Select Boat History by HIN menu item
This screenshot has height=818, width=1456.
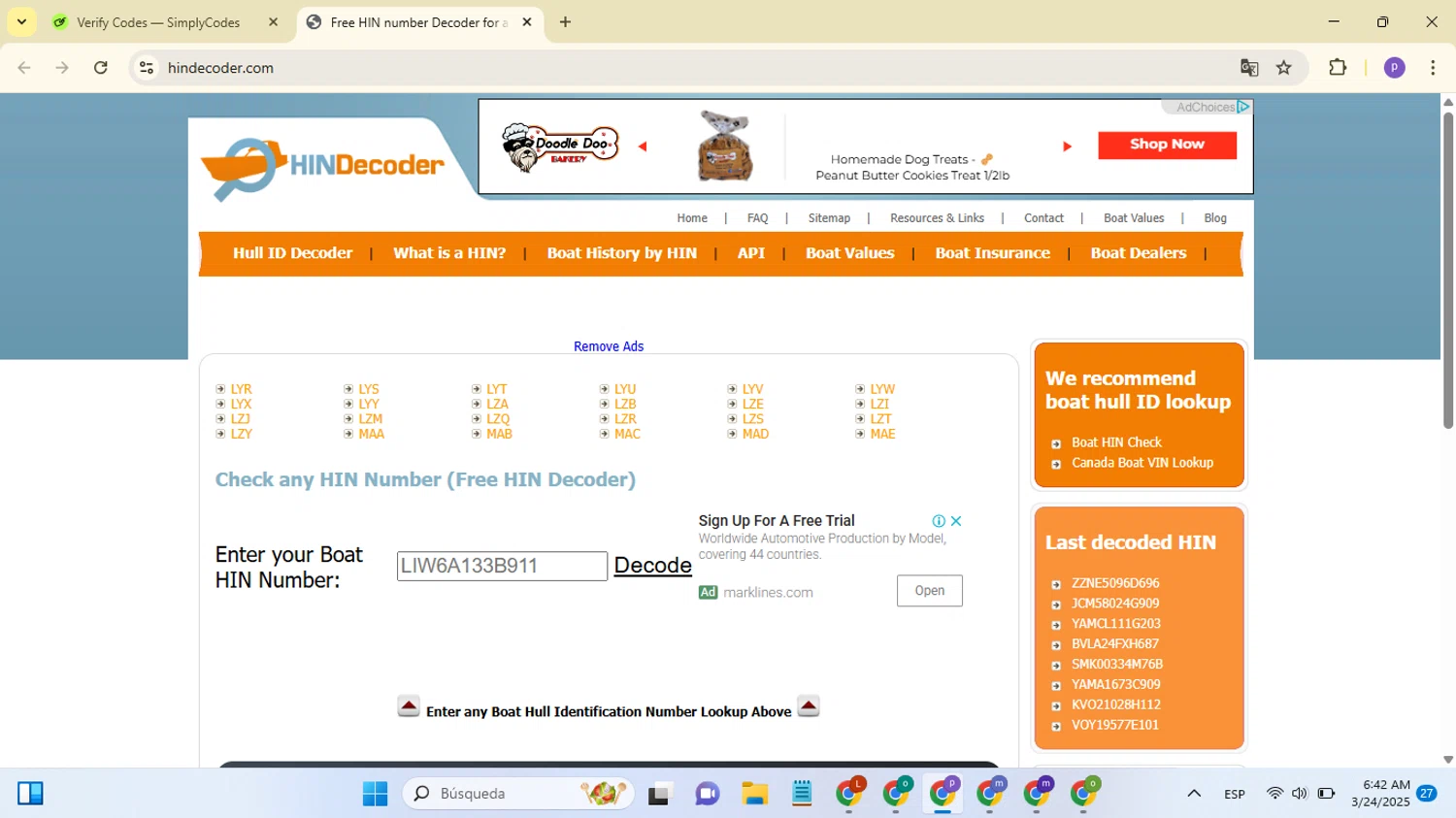pyautogui.click(x=621, y=253)
